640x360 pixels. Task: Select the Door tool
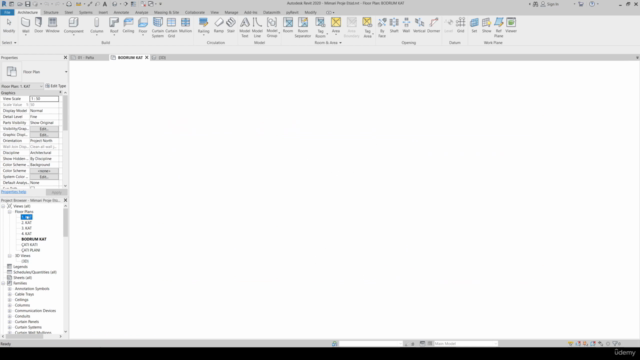(x=38, y=25)
